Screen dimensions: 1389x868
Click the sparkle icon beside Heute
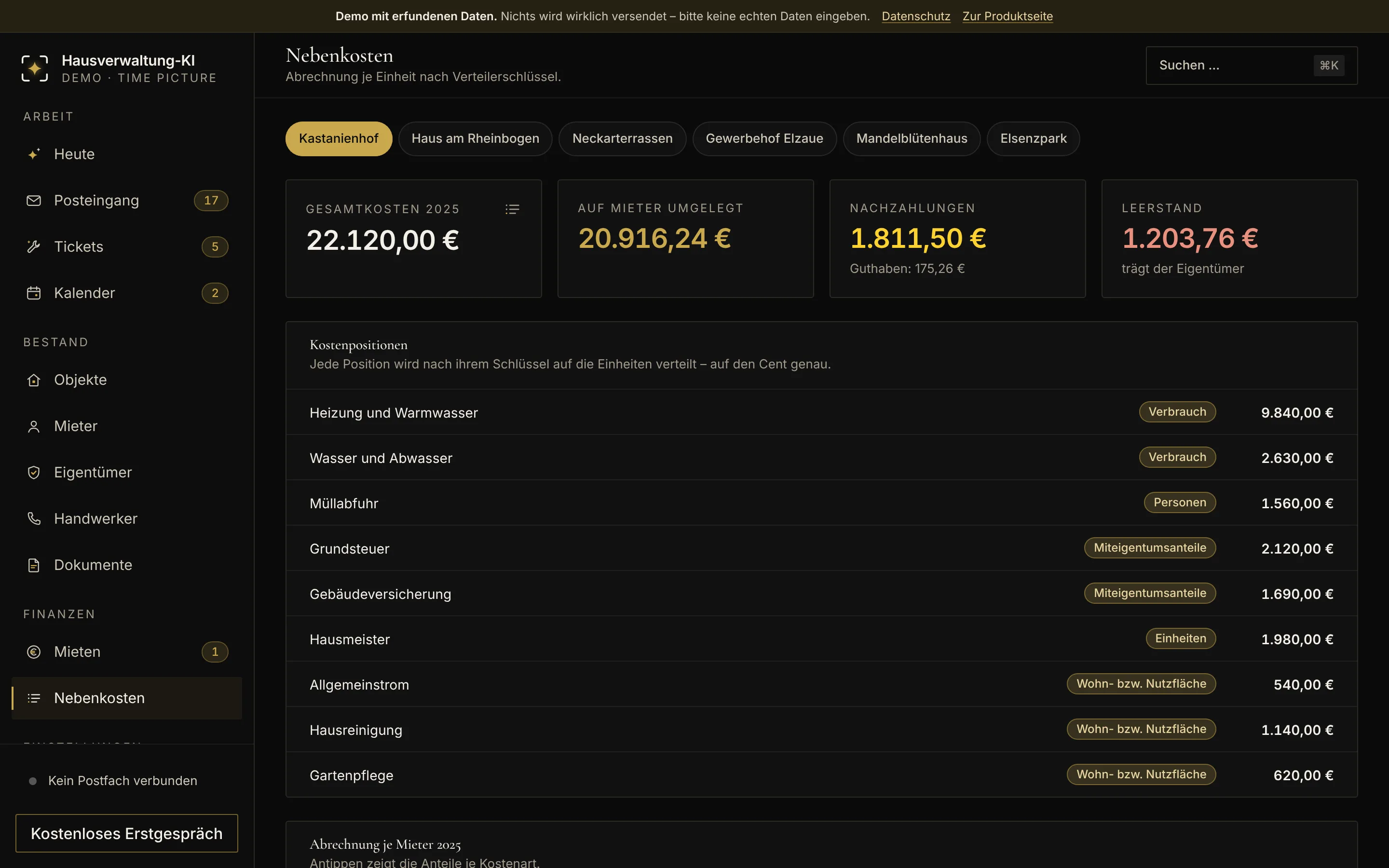click(x=34, y=154)
